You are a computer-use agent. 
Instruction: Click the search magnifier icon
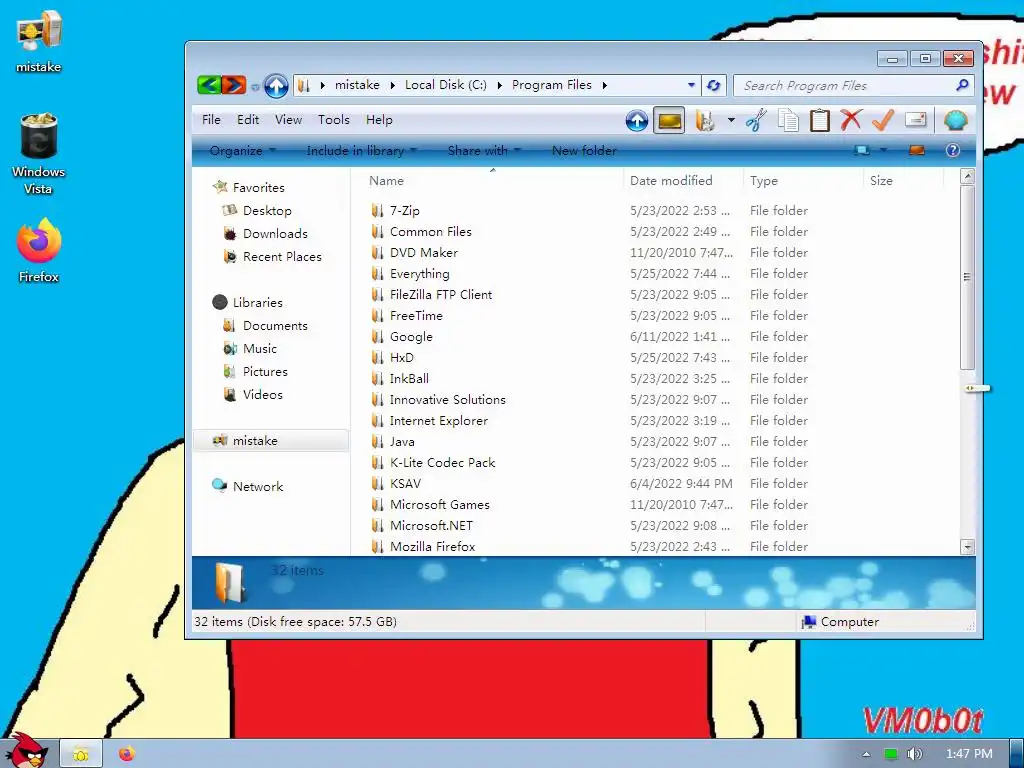point(962,86)
